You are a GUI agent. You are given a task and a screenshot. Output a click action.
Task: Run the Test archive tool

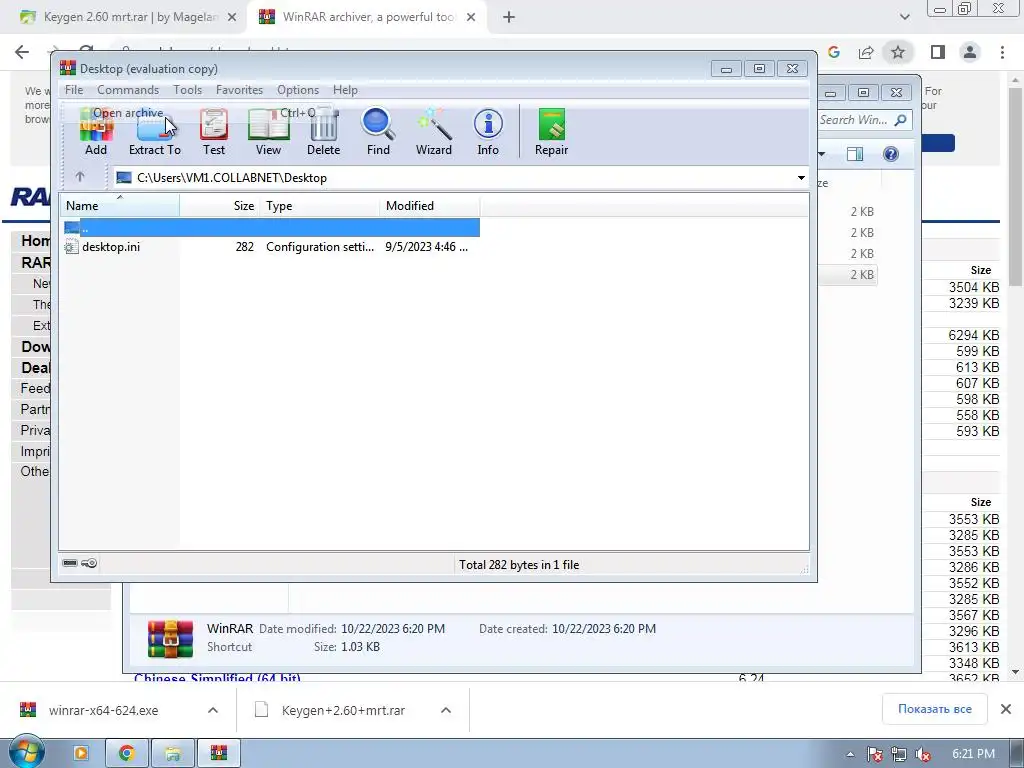(214, 131)
